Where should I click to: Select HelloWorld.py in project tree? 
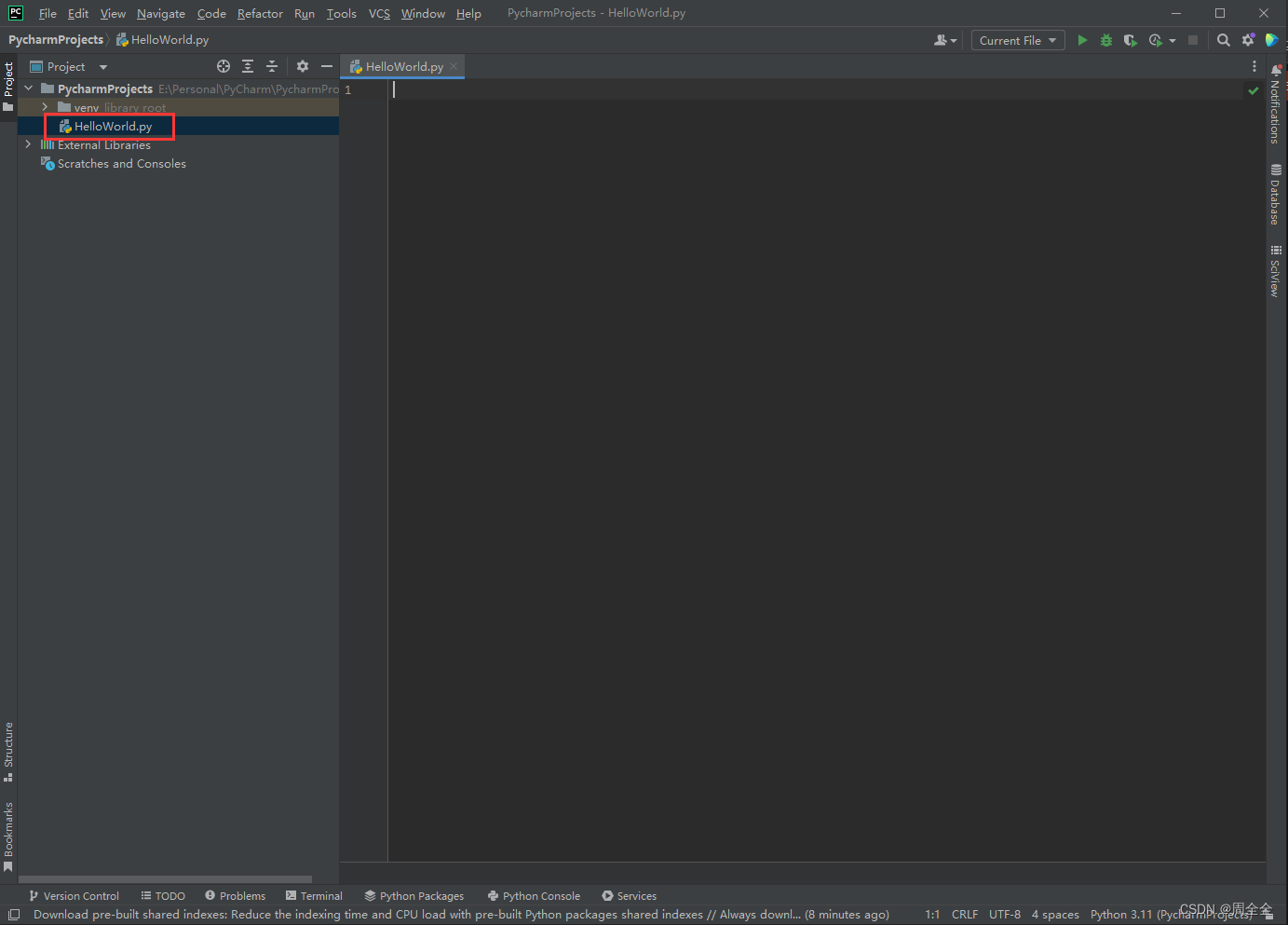[x=113, y=126]
